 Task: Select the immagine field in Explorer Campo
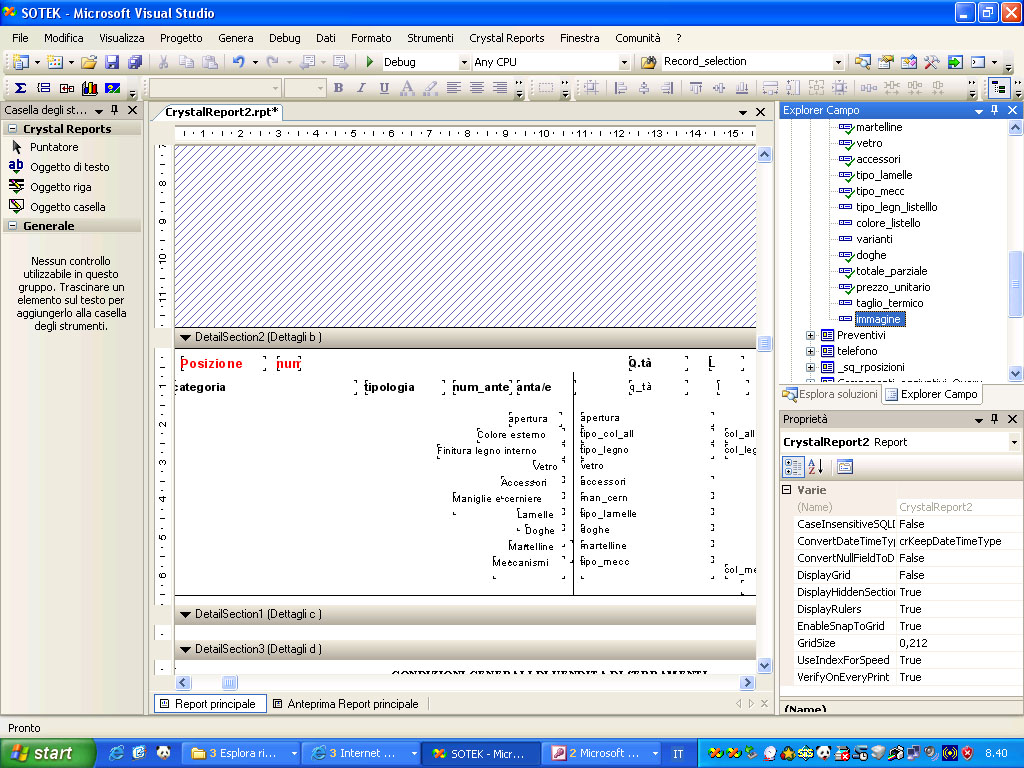coord(879,319)
